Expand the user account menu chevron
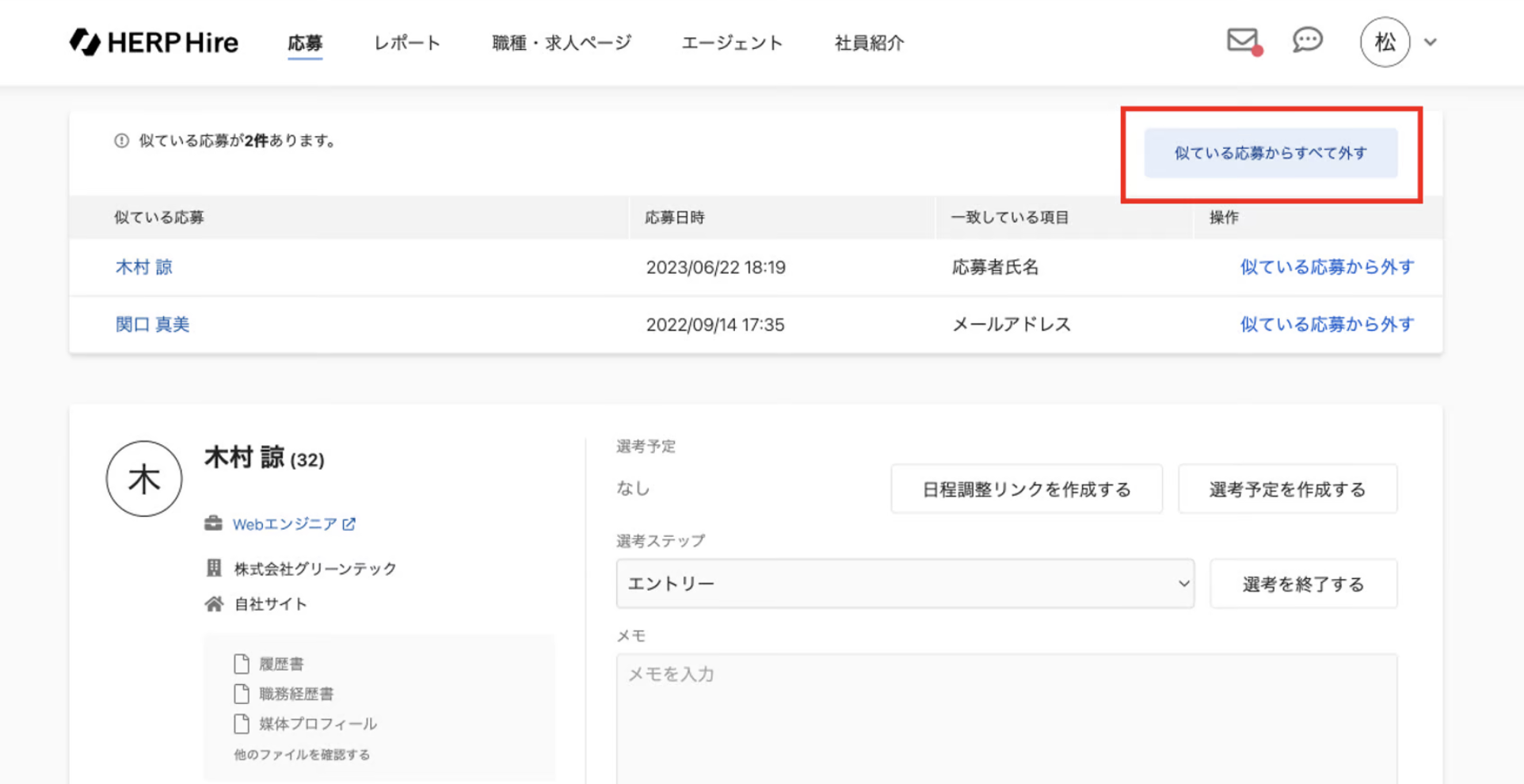 1431,43
